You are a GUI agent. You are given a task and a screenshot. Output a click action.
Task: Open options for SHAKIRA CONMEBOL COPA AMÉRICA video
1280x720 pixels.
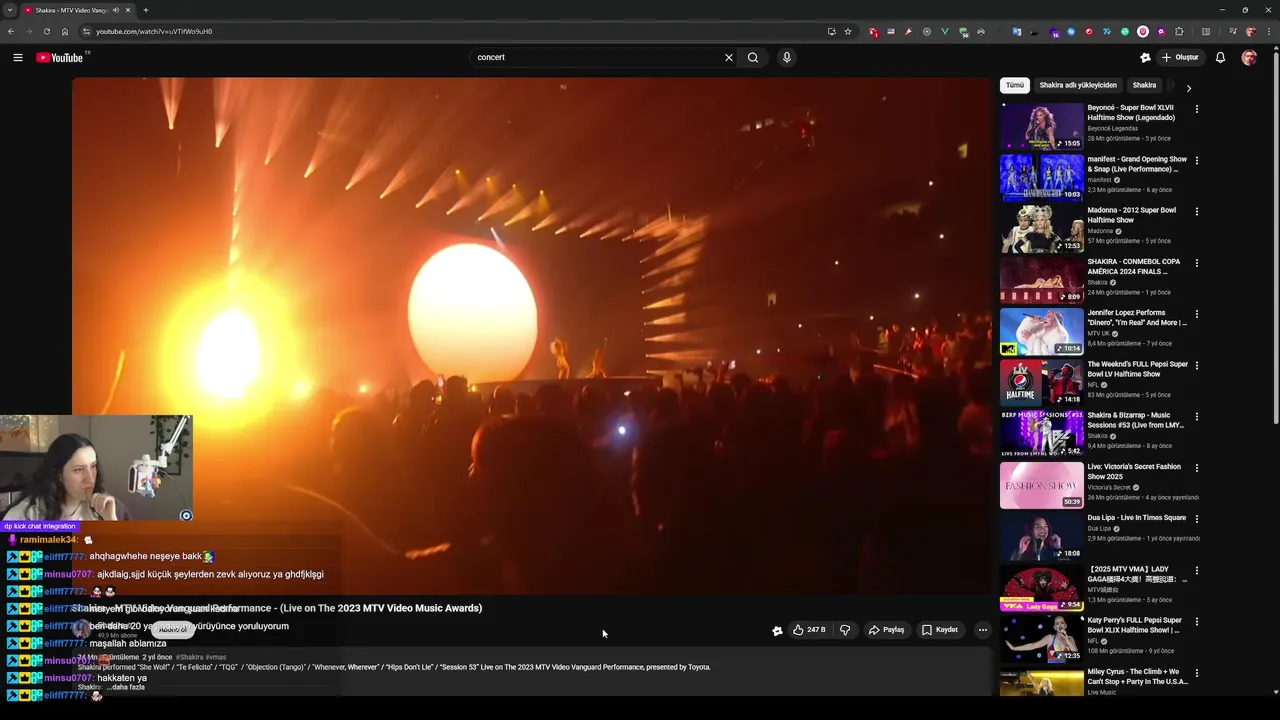(1197, 263)
